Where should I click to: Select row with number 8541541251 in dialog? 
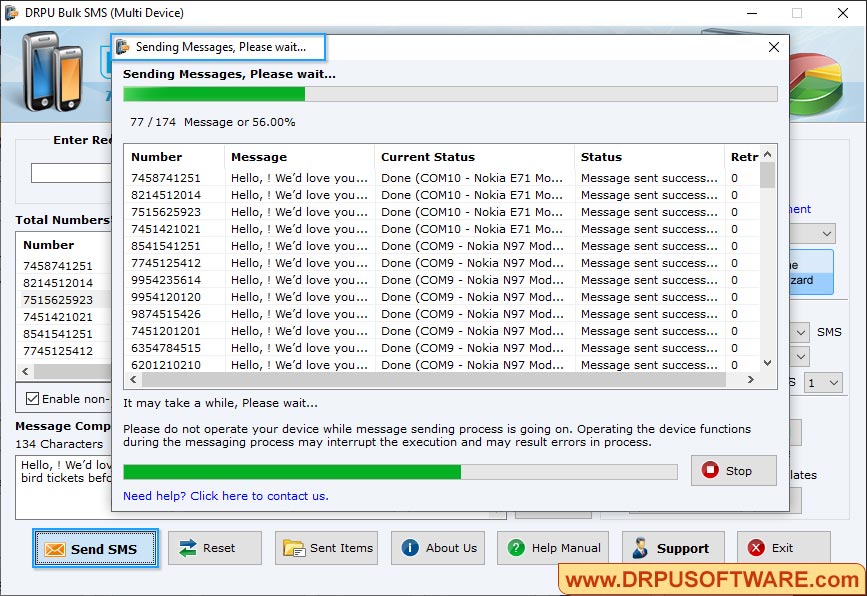click(442, 246)
